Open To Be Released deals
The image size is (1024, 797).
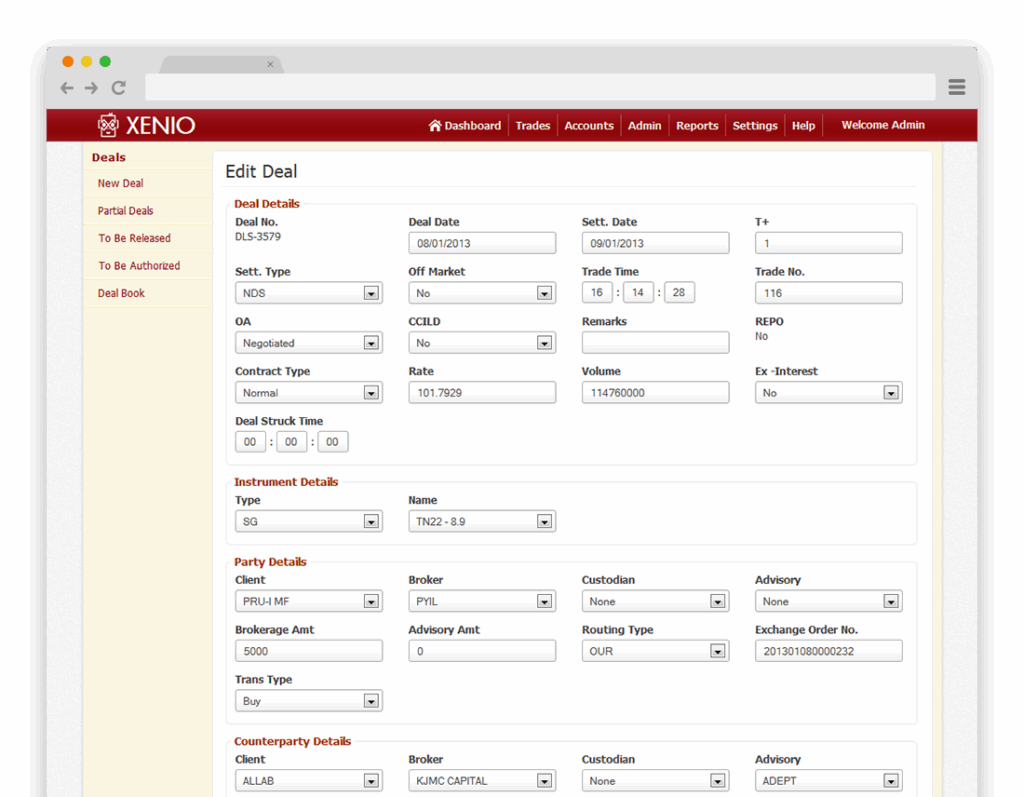pos(135,238)
